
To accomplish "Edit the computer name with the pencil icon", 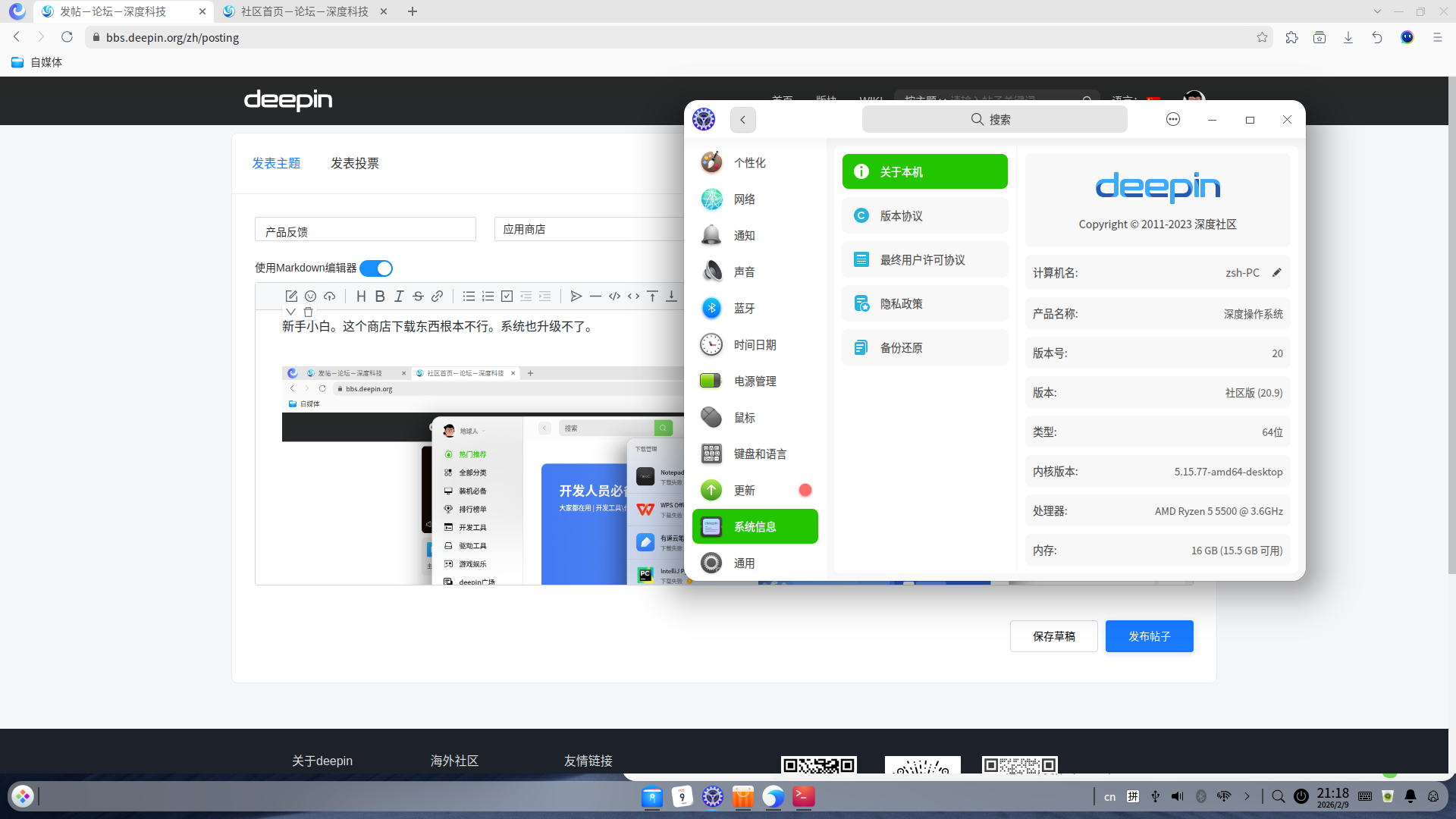I will (x=1277, y=272).
